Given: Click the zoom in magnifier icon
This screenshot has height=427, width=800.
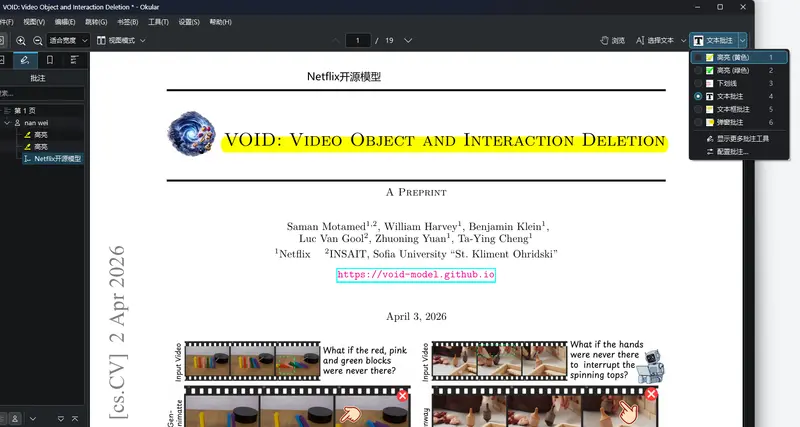Looking at the screenshot, I should tap(21, 40).
